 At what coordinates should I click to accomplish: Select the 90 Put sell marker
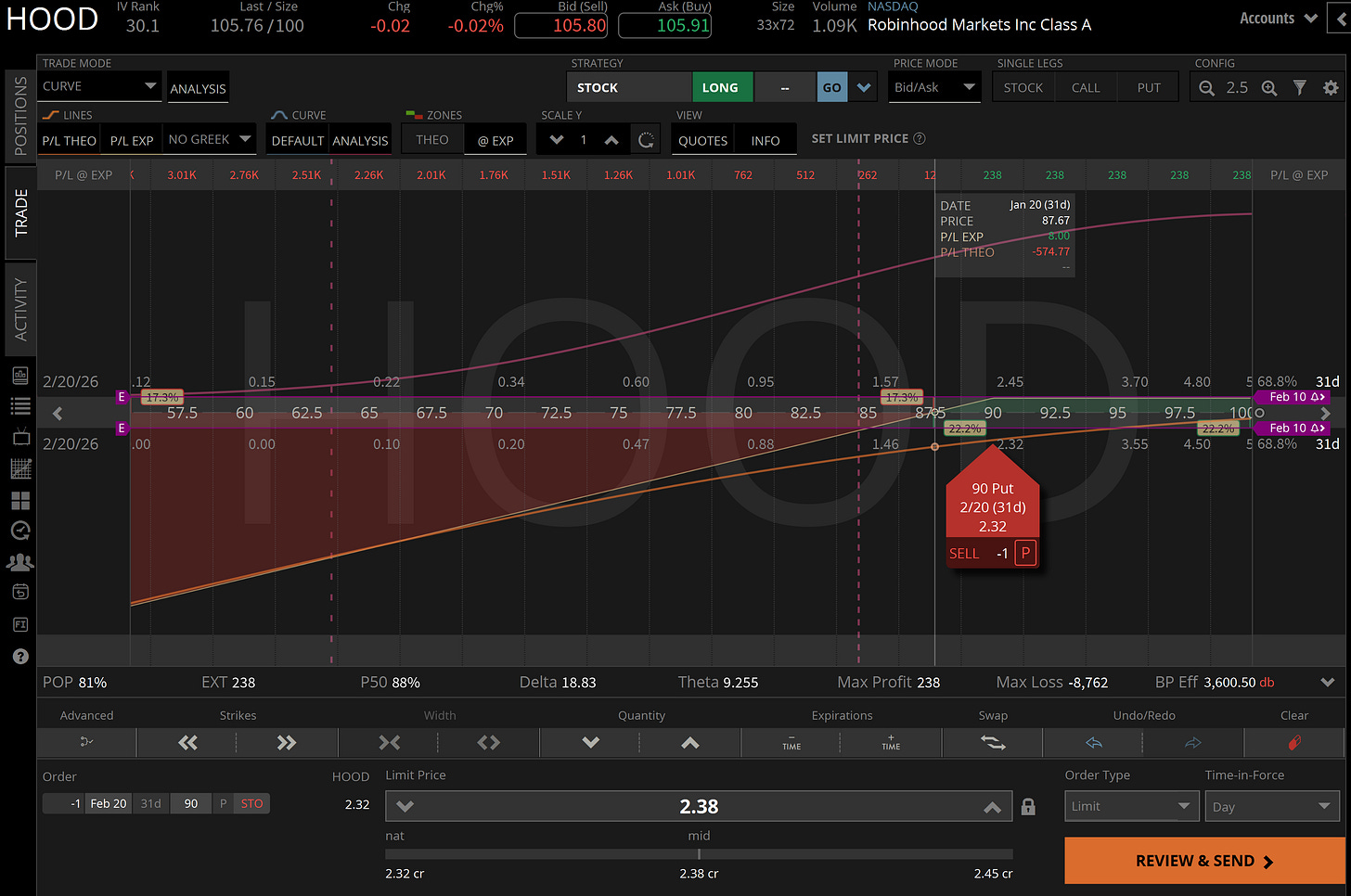tap(992, 506)
